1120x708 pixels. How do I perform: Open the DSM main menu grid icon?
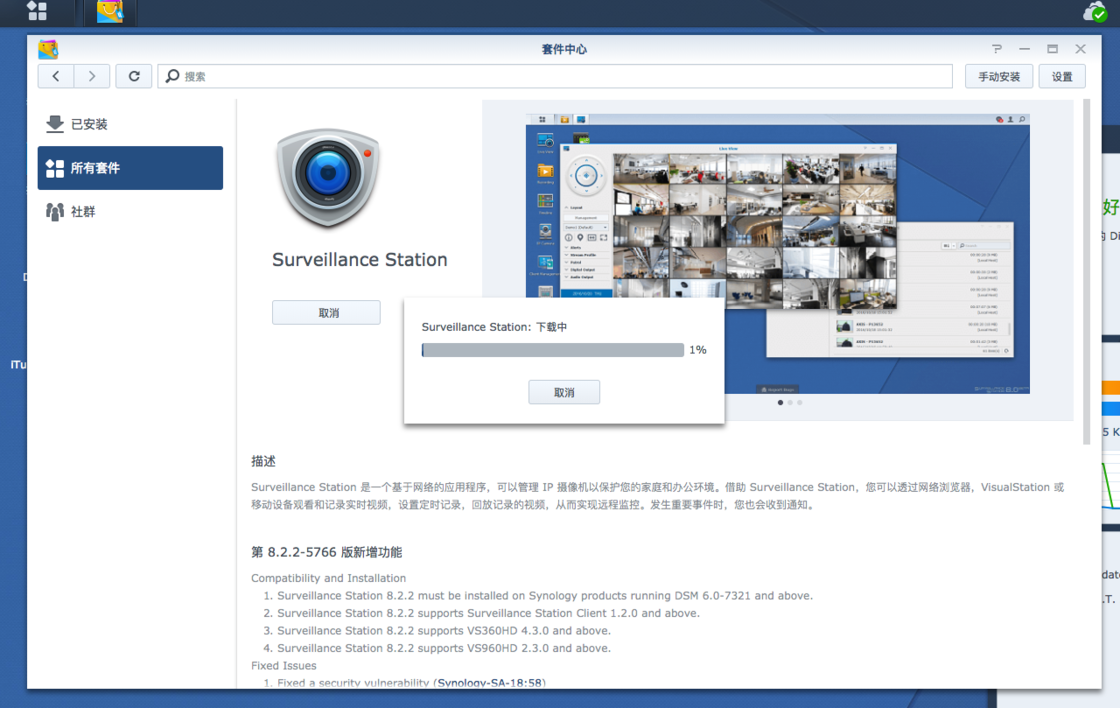tap(37, 11)
